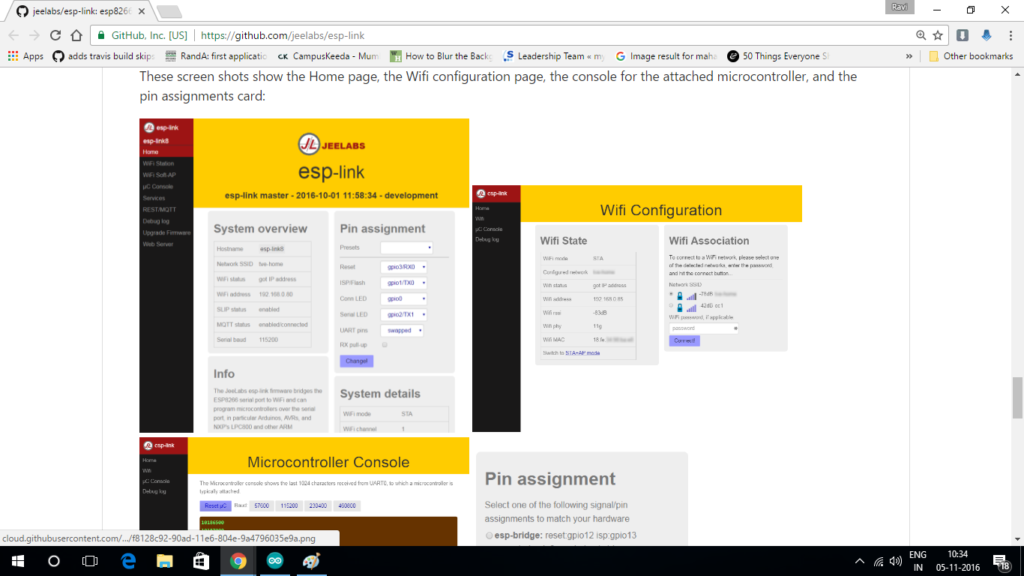The width and height of the screenshot is (1024, 576).
Task: Click the dark extension icon beside the star
Action: tap(963, 35)
